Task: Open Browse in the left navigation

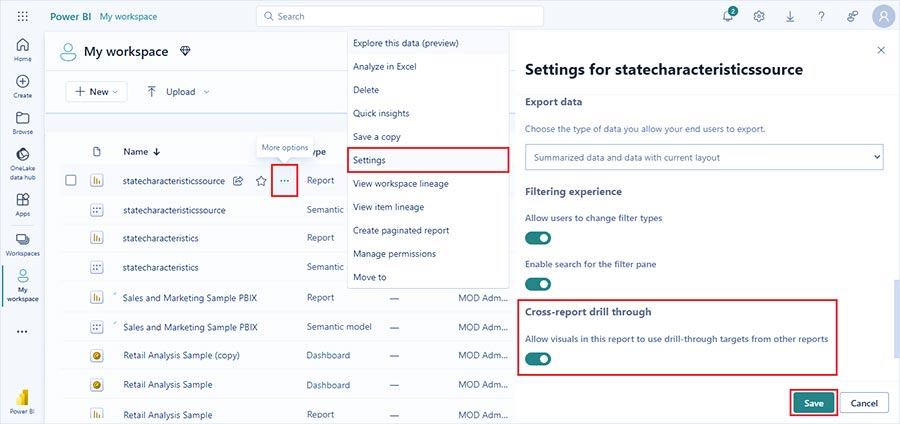Action: tap(22, 123)
